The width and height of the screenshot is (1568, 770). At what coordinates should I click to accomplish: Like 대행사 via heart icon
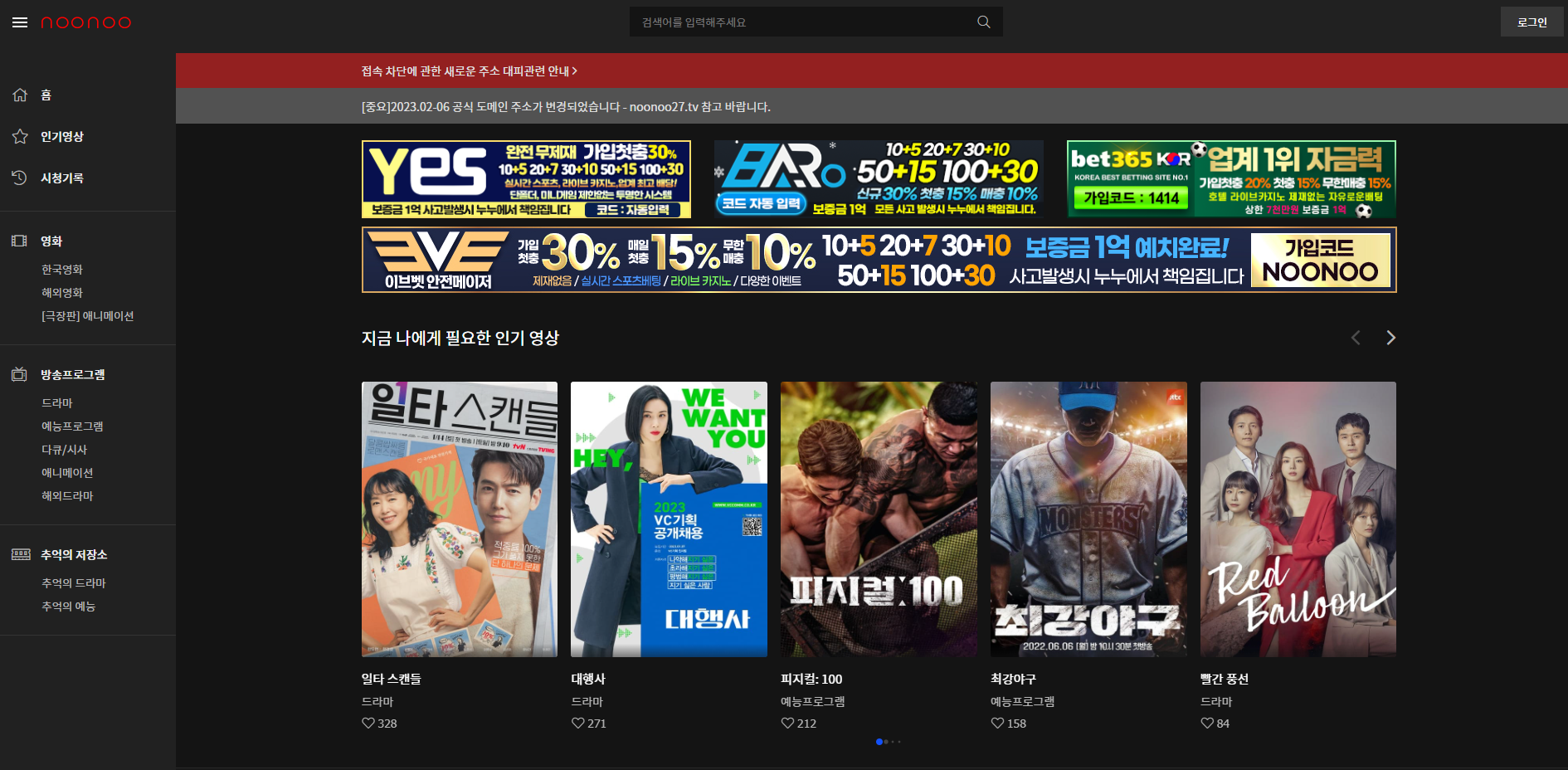click(578, 724)
